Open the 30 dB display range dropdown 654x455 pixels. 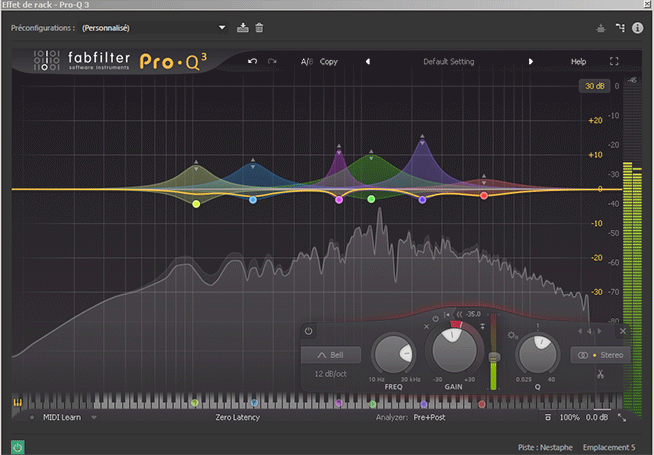click(x=594, y=86)
